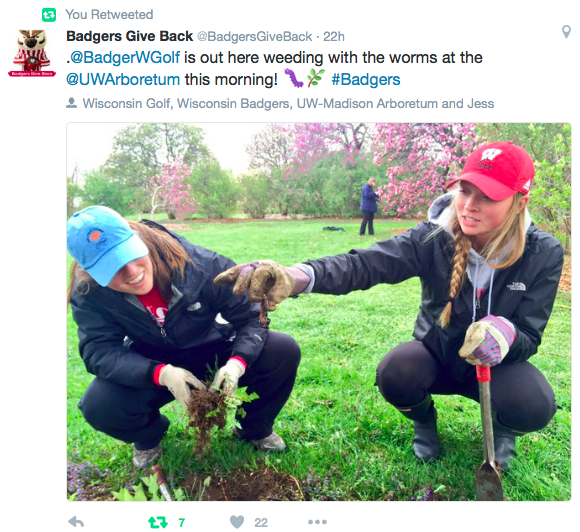Screen dimensions: 580x532
Task: Undo the retweet via green retweet icon
Action: [158, 522]
